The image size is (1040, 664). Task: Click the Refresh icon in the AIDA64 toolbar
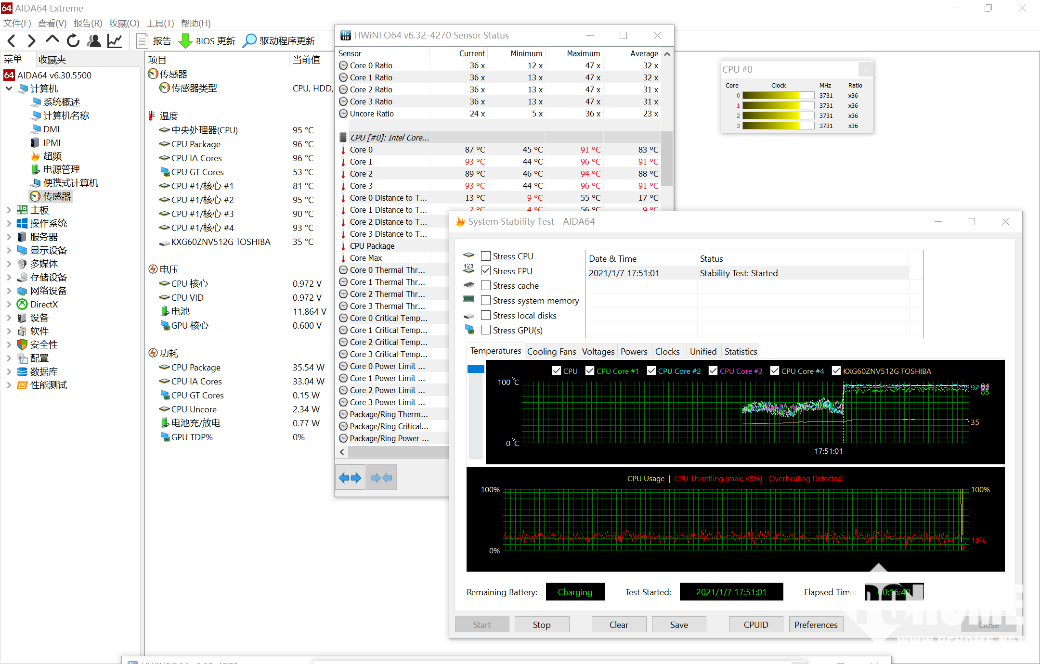click(73, 41)
